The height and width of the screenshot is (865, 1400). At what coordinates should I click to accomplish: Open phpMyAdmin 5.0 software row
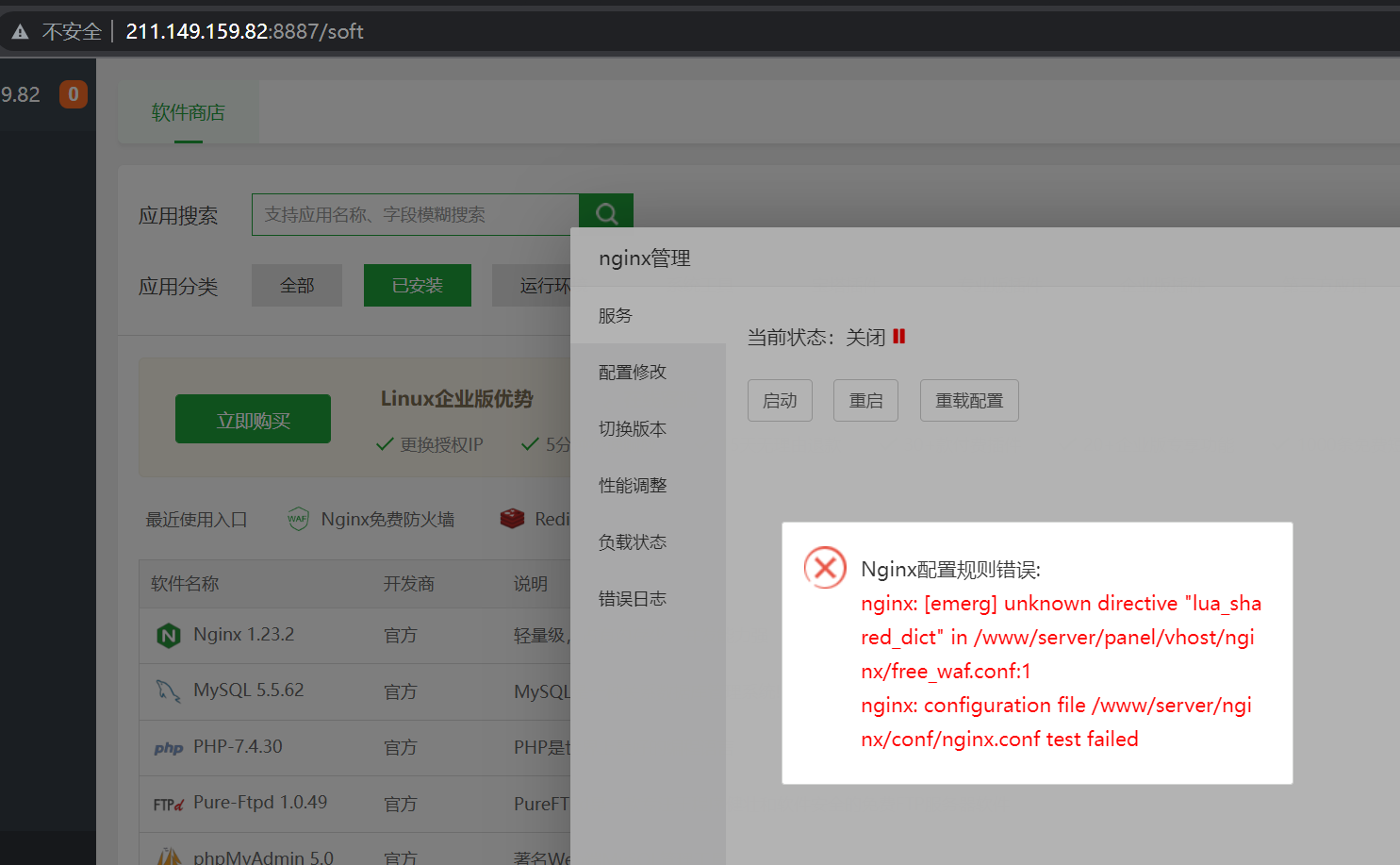pyautogui.click(x=354, y=849)
